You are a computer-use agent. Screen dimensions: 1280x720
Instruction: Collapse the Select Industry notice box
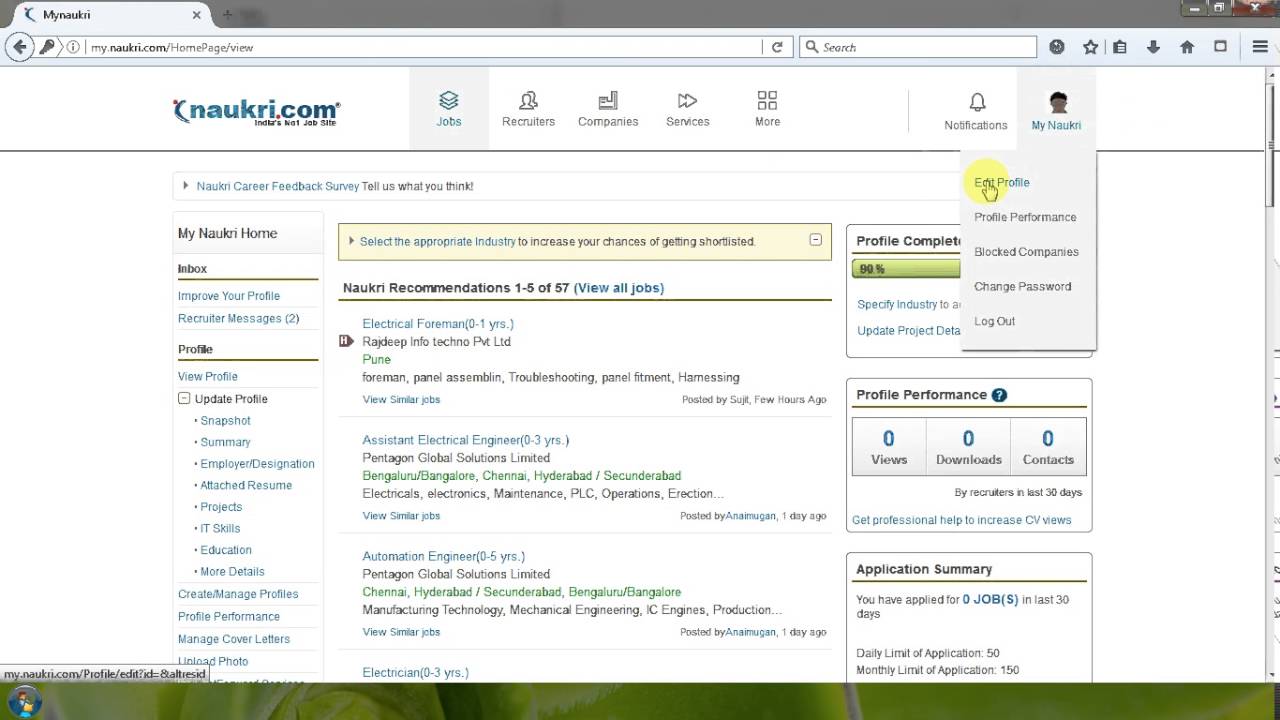point(815,240)
